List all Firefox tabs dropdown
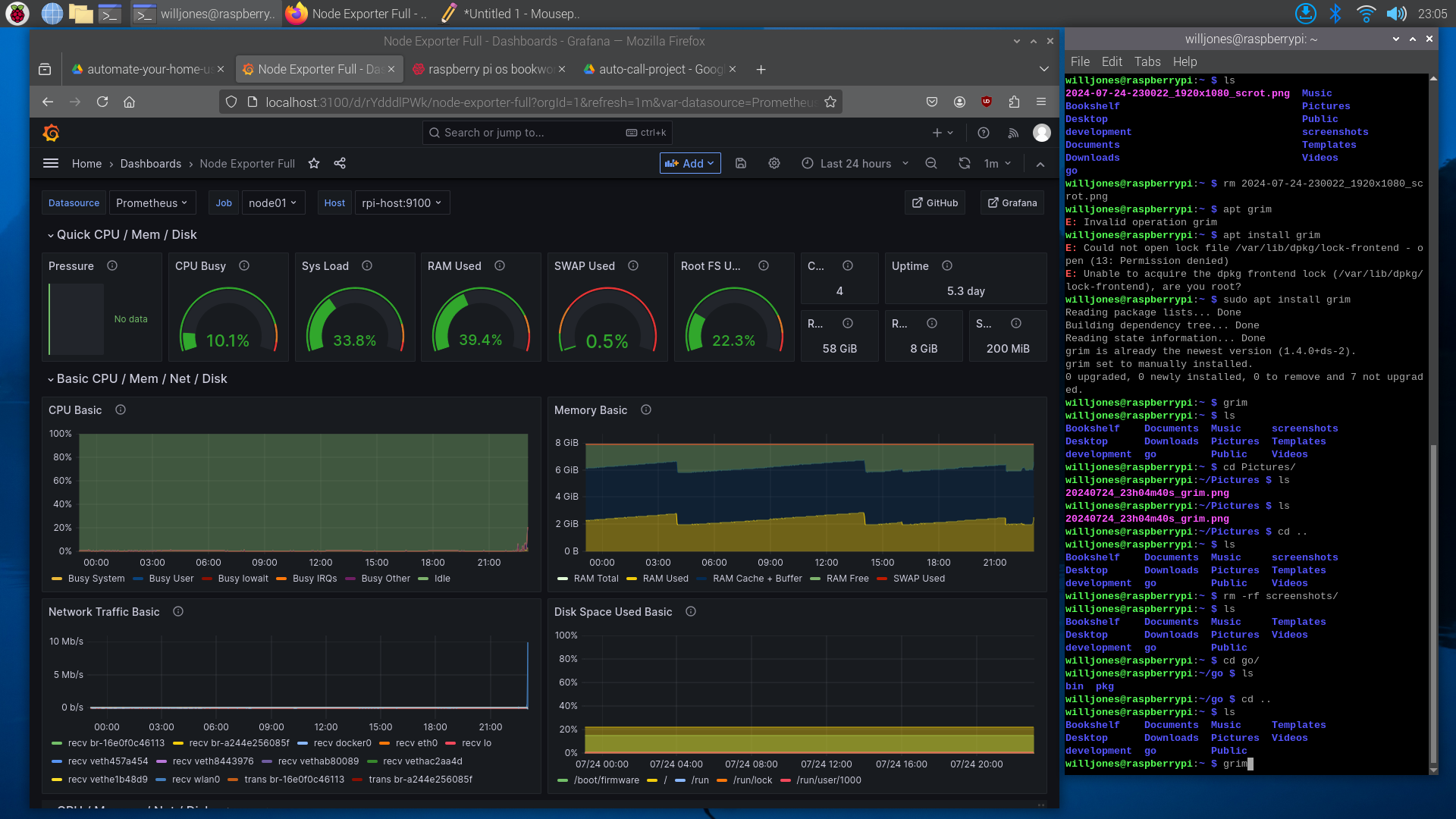The width and height of the screenshot is (1456, 819). pyautogui.click(x=1043, y=69)
